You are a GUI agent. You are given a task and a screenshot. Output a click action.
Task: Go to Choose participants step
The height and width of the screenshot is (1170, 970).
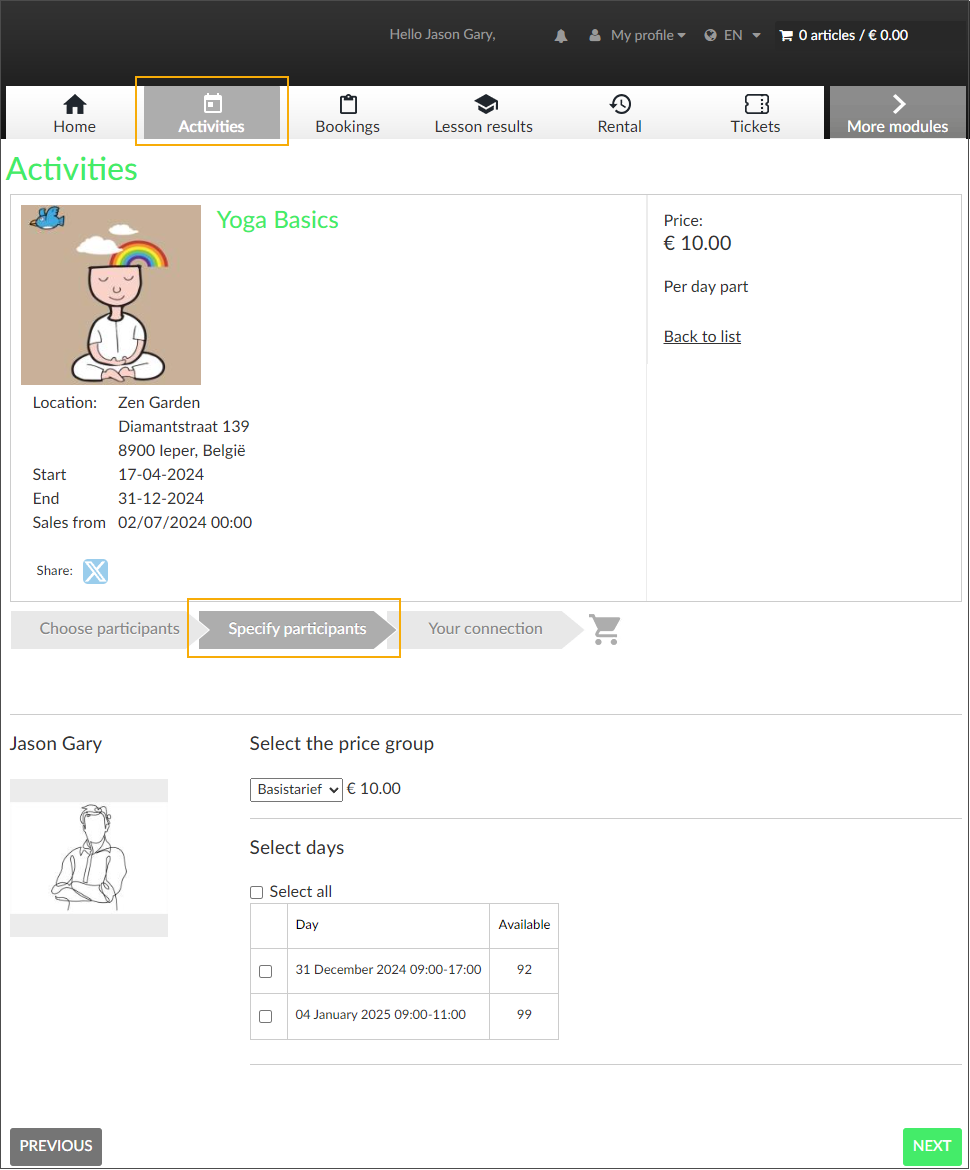109,629
